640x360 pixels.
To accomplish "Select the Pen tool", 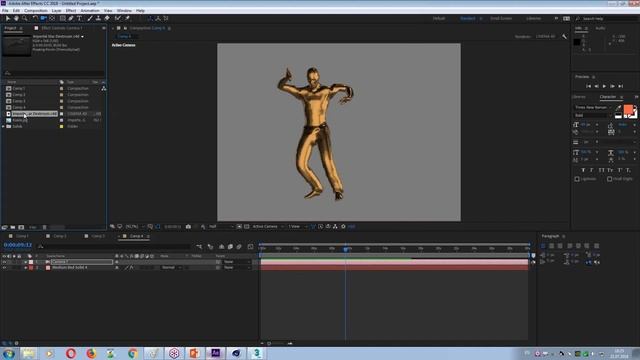I will click(71, 18).
